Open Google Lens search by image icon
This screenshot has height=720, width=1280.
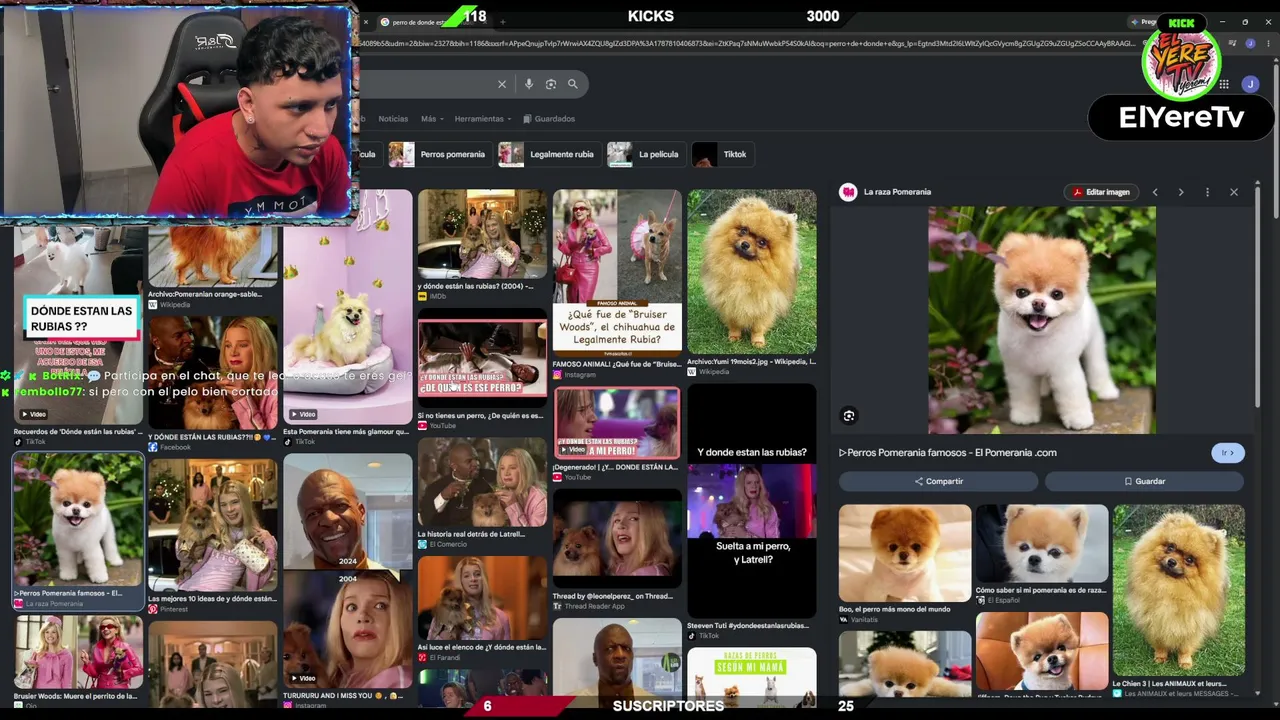551,84
